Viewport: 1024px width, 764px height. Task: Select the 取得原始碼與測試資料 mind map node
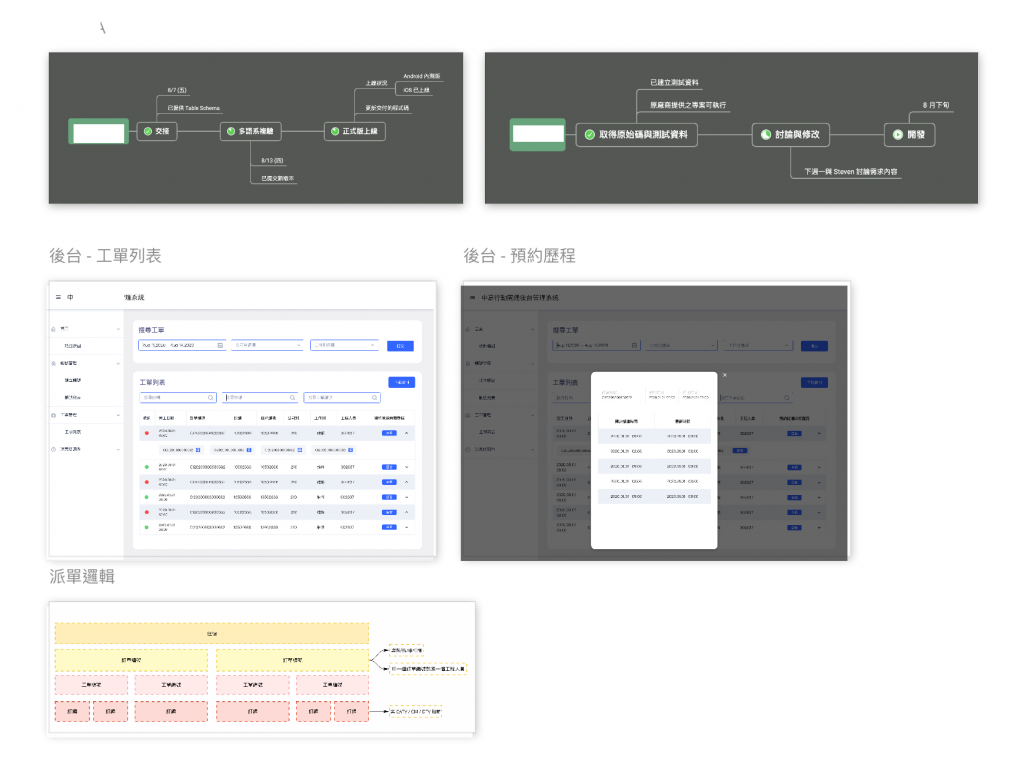[x=637, y=135]
